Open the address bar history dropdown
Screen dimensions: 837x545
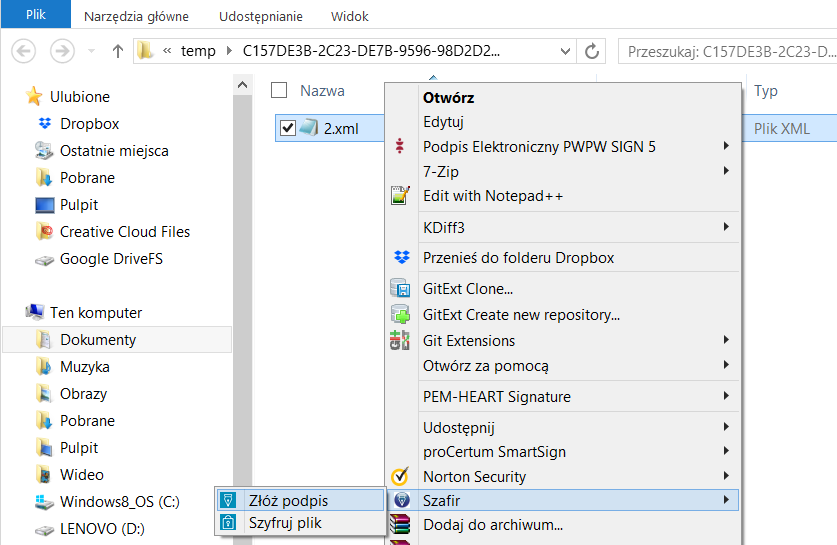coord(565,51)
